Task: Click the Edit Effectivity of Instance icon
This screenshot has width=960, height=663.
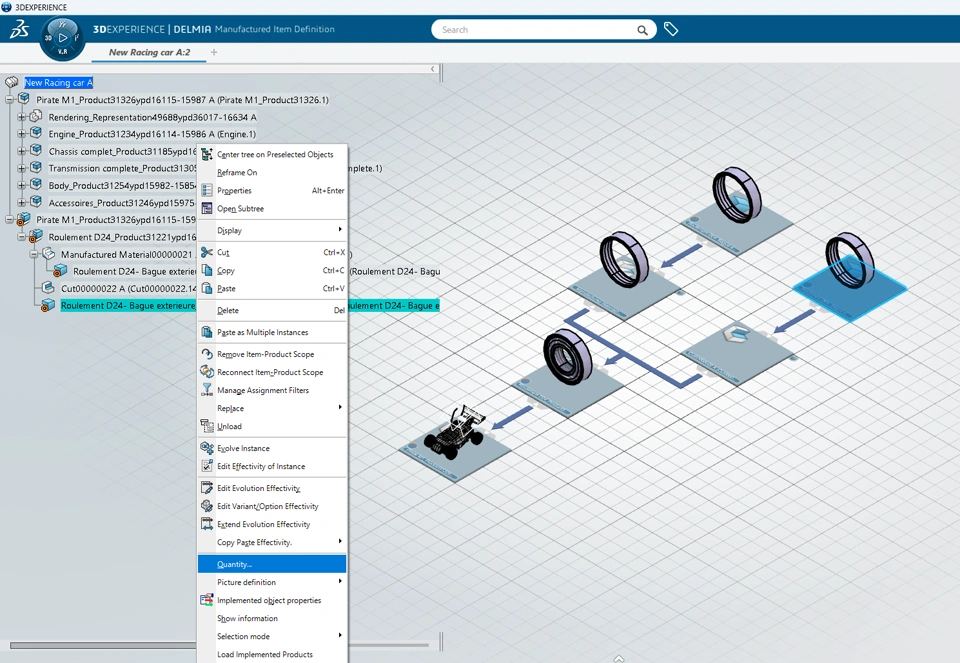Action: 207,466
